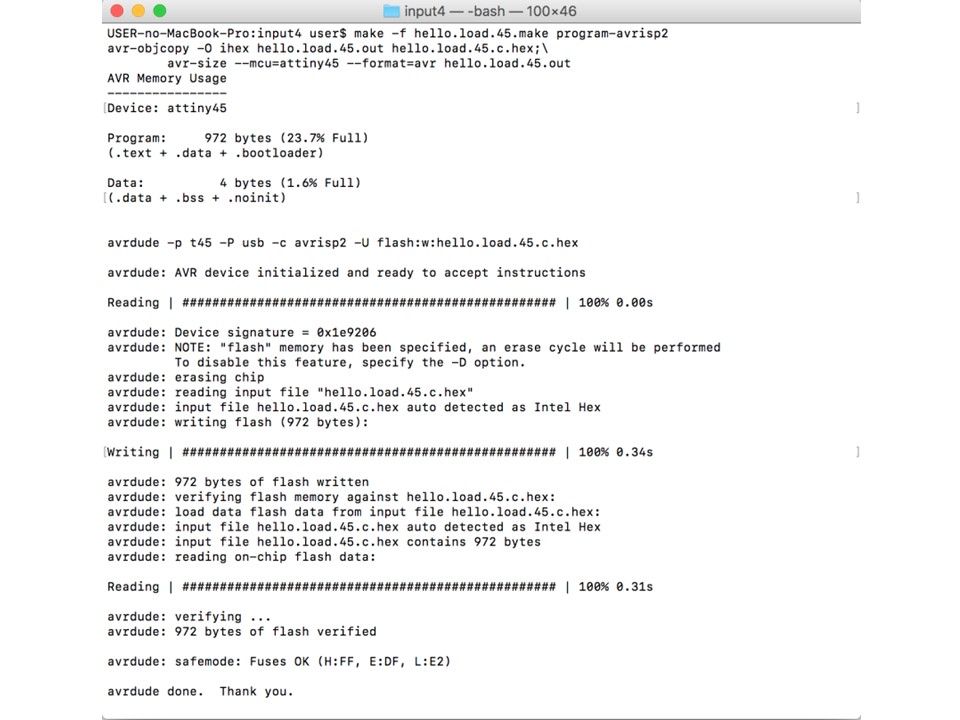Click the Reading progress bar at 0.00s
This screenshot has width=960, height=720.
pyautogui.click(x=380, y=302)
